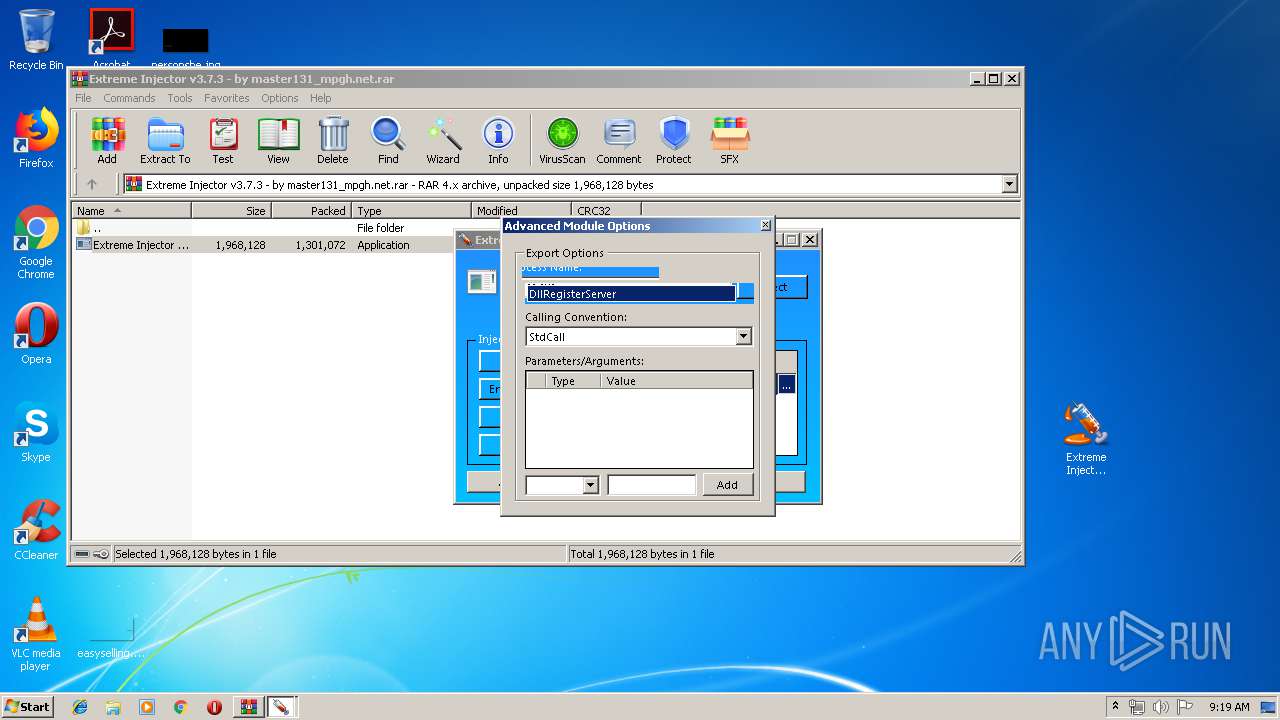This screenshot has height=720, width=1280.
Task: Open the Calling Convention StdCall dropdown
Action: tap(743, 337)
